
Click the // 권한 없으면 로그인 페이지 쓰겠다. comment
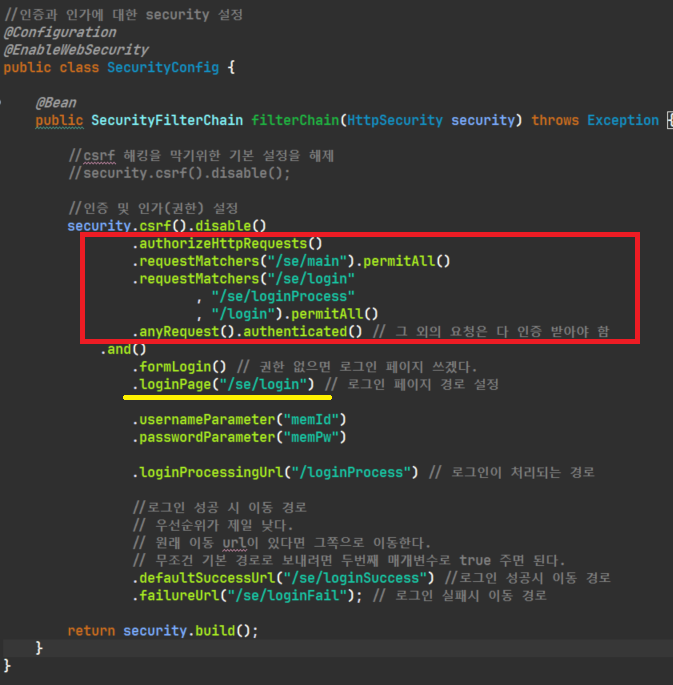click(357, 367)
